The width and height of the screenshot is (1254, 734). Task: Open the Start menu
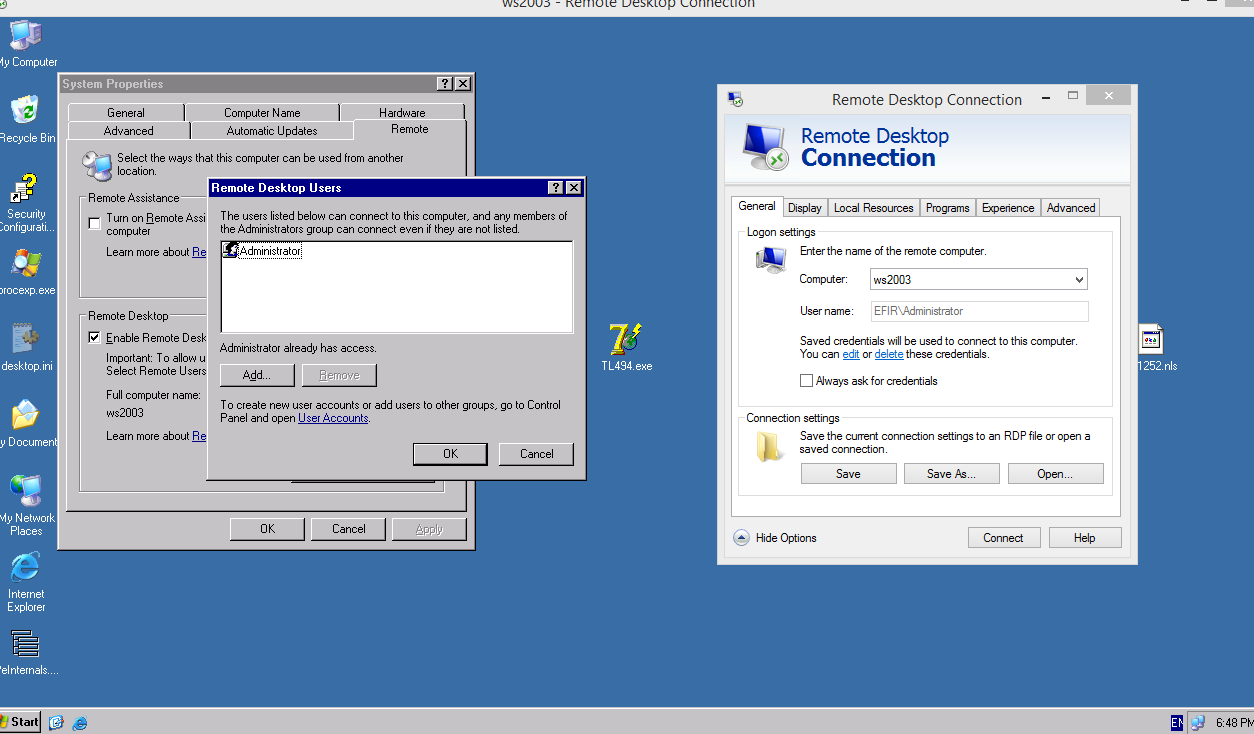point(20,722)
